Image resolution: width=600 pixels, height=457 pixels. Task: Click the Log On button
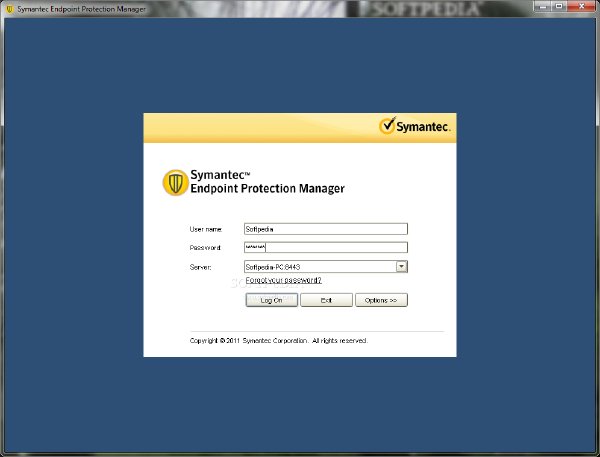coord(271,300)
